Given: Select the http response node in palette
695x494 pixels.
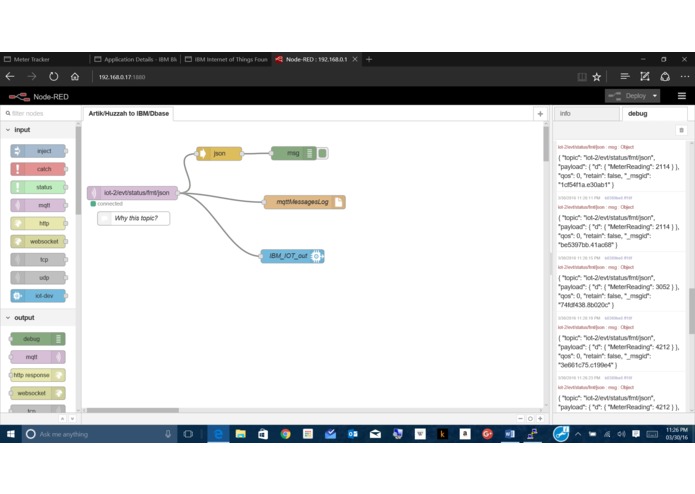Looking at the screenshot, I should (x=38, y=375).
